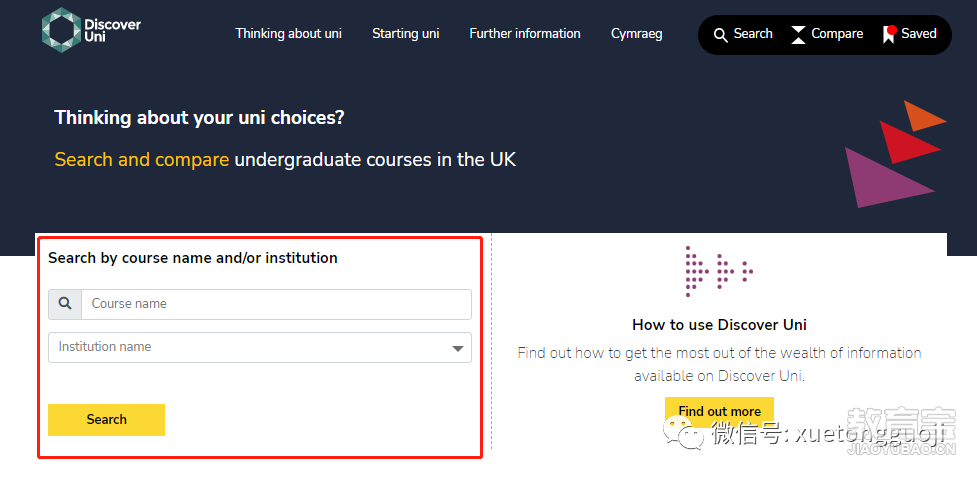Switch language via Cymraeg link

(637, 34)
